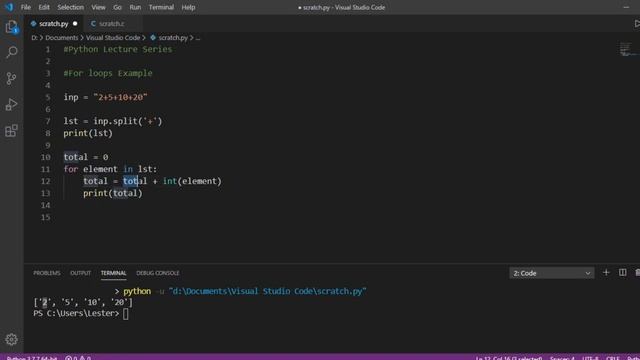
Task: Click 'Visual Studio Code' breadcrumb segment
Action: click(113, 38)
